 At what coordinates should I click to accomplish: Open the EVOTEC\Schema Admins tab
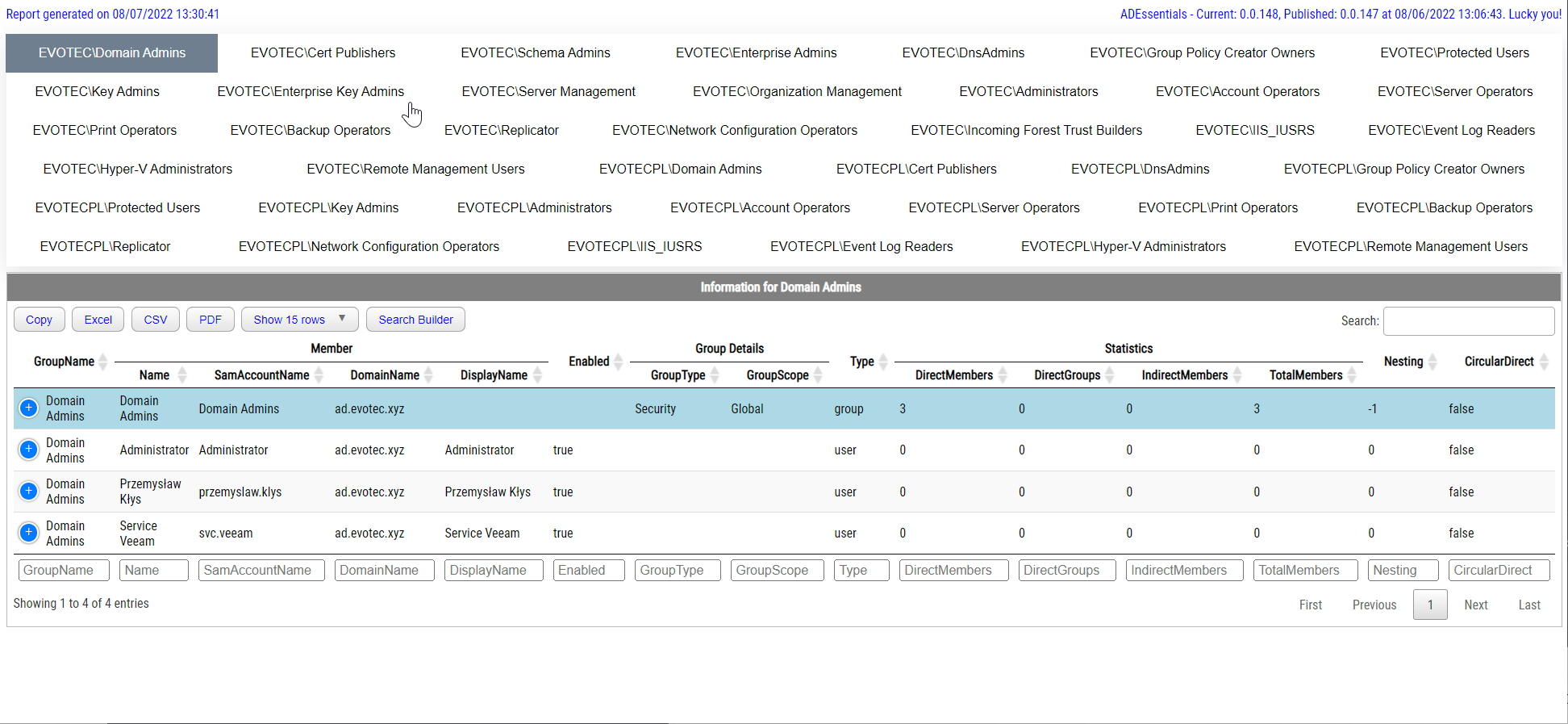pyautogui.click(x=535, y=53)
